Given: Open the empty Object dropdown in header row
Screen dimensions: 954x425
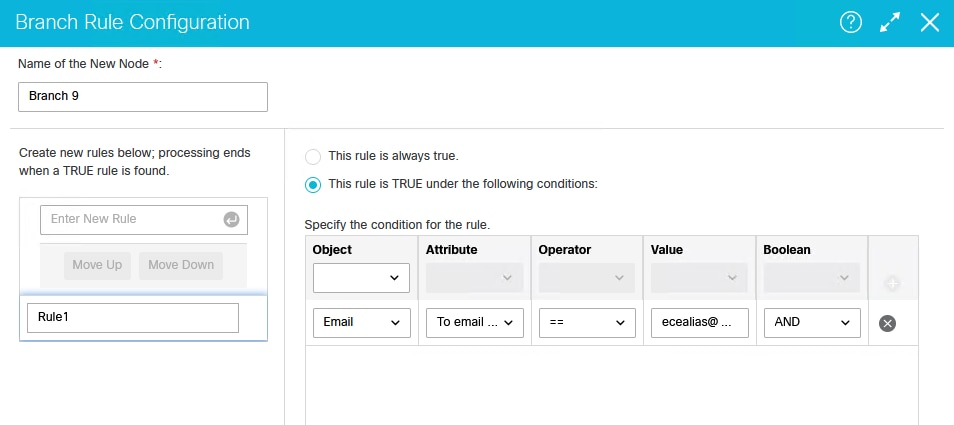Looking at the screenshot, I should point(361,278).
